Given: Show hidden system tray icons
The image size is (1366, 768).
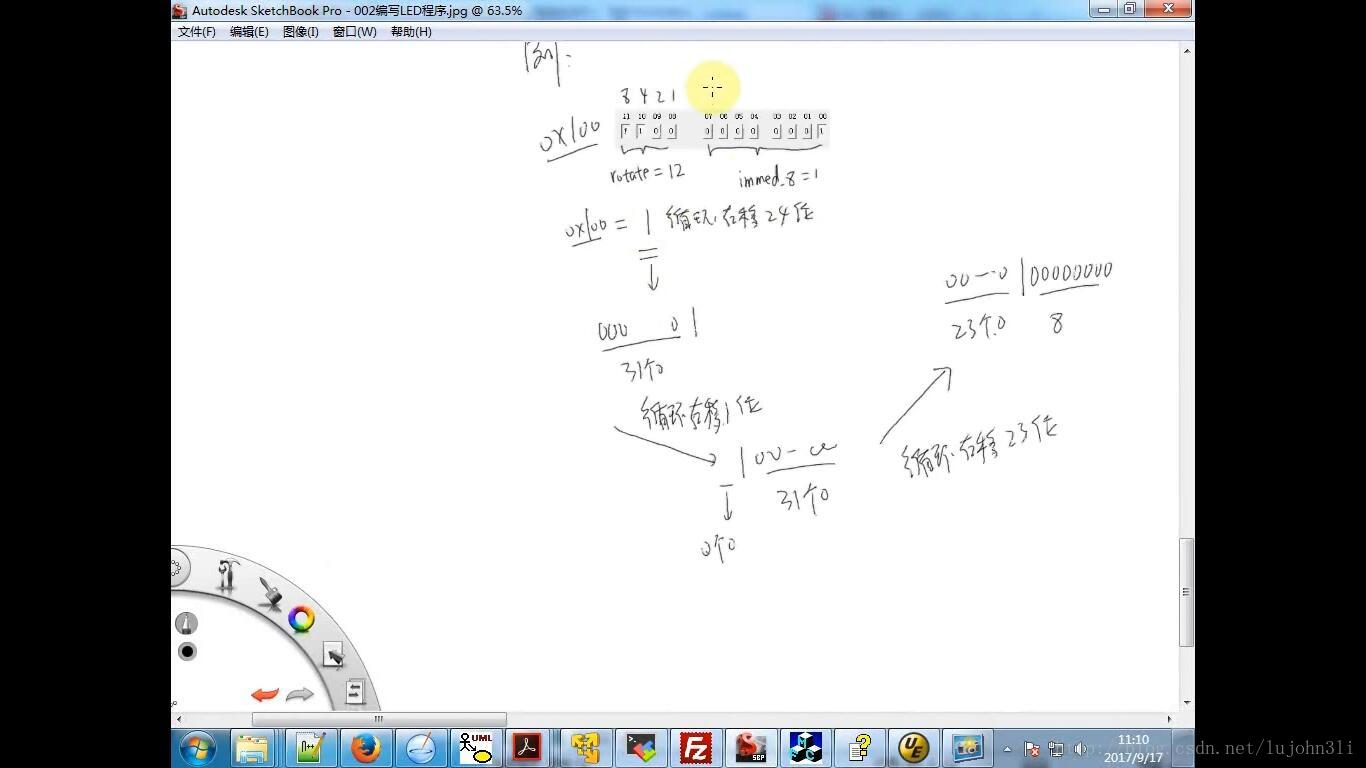Looking at the screenshot, I should click(x=1007, y=749).
